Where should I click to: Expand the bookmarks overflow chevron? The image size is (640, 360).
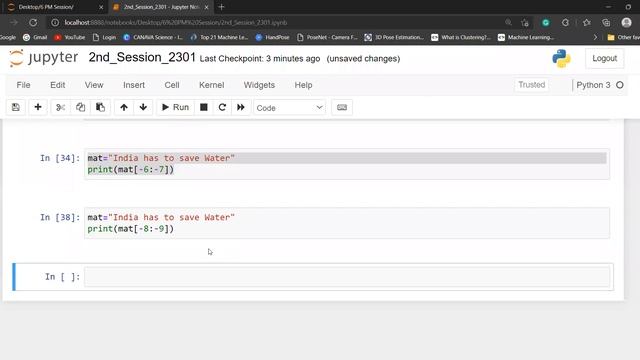(x=595, y=37)
